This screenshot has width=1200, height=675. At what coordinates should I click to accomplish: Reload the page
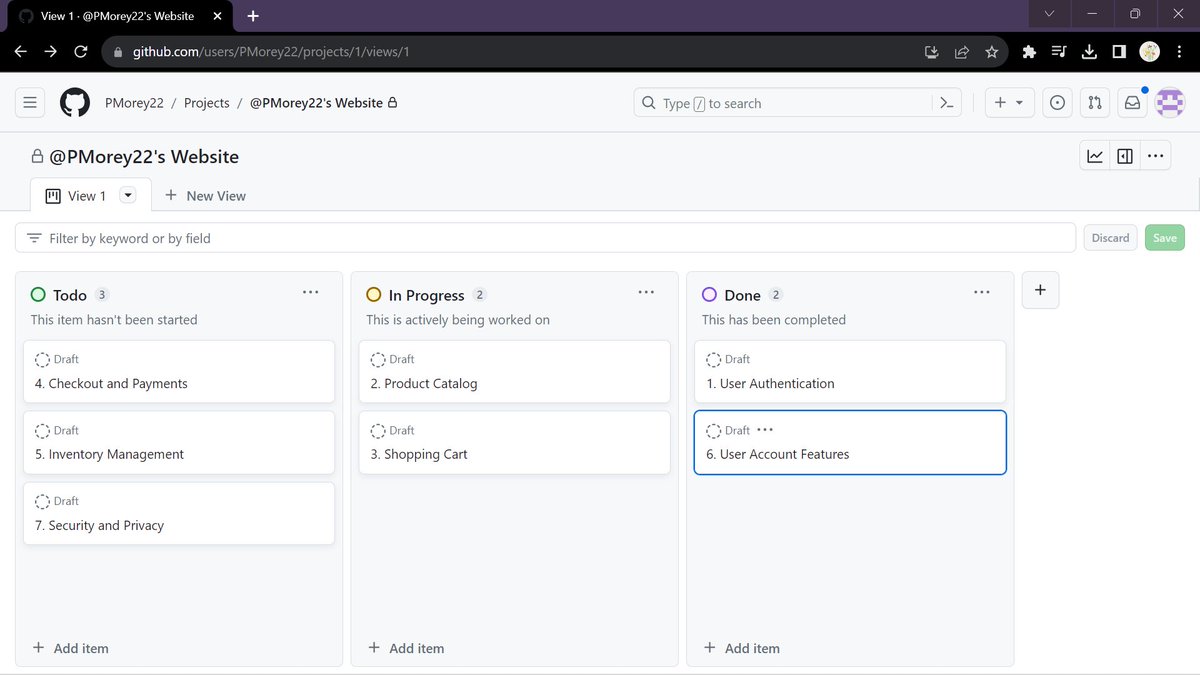coord(81,52)
